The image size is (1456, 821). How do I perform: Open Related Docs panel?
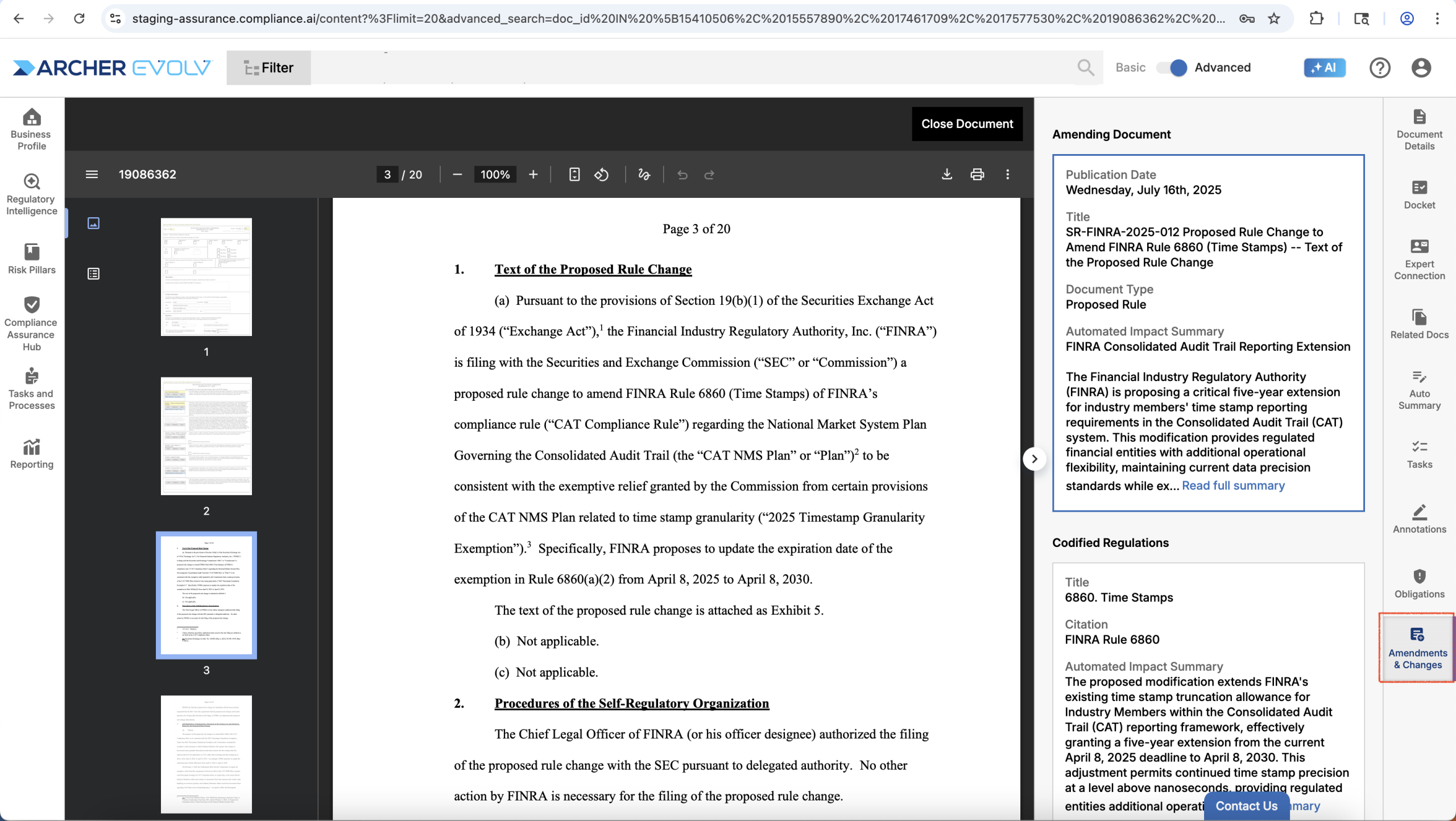coord(1419,325)
